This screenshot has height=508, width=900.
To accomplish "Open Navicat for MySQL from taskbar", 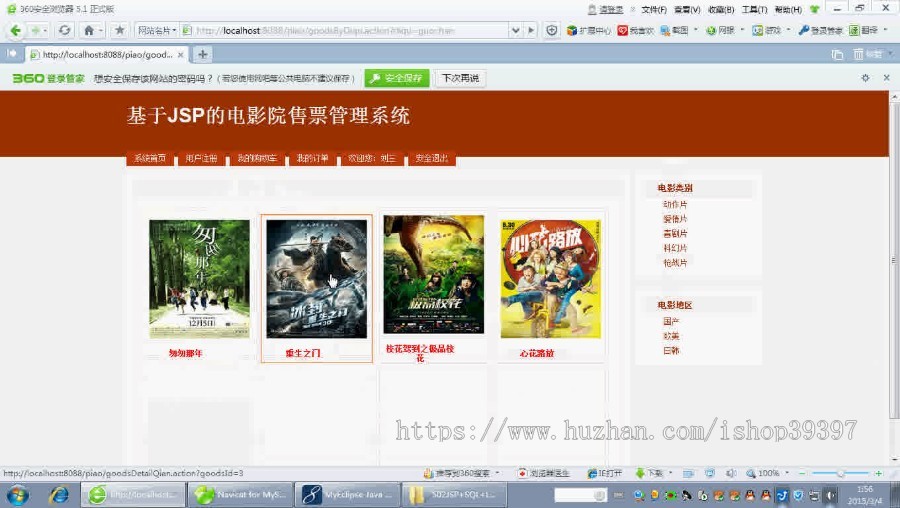I will [240, 495].
